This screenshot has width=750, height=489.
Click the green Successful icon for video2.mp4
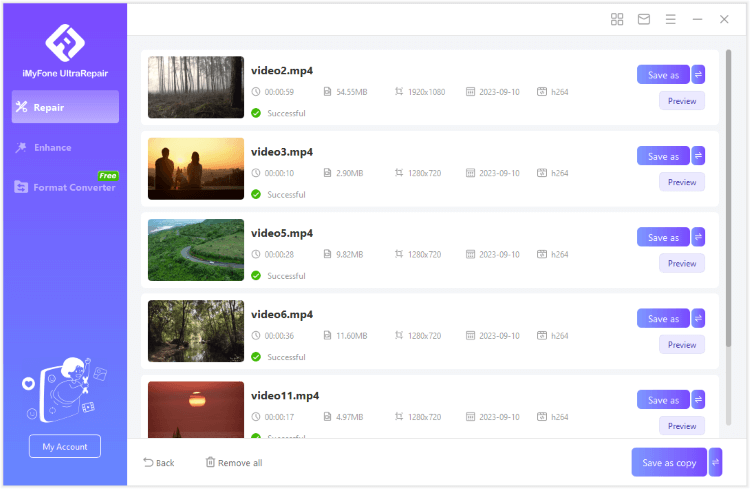[256, 113]
